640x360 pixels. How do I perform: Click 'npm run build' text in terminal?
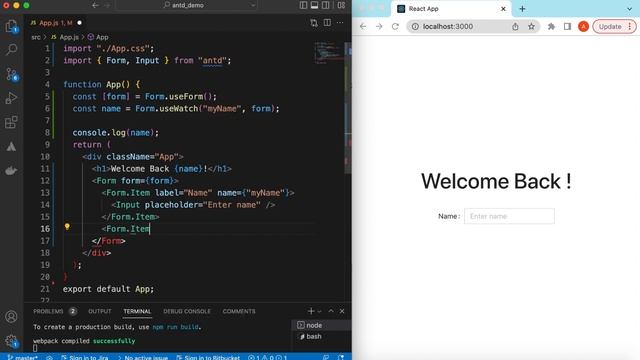coord(176,327)
